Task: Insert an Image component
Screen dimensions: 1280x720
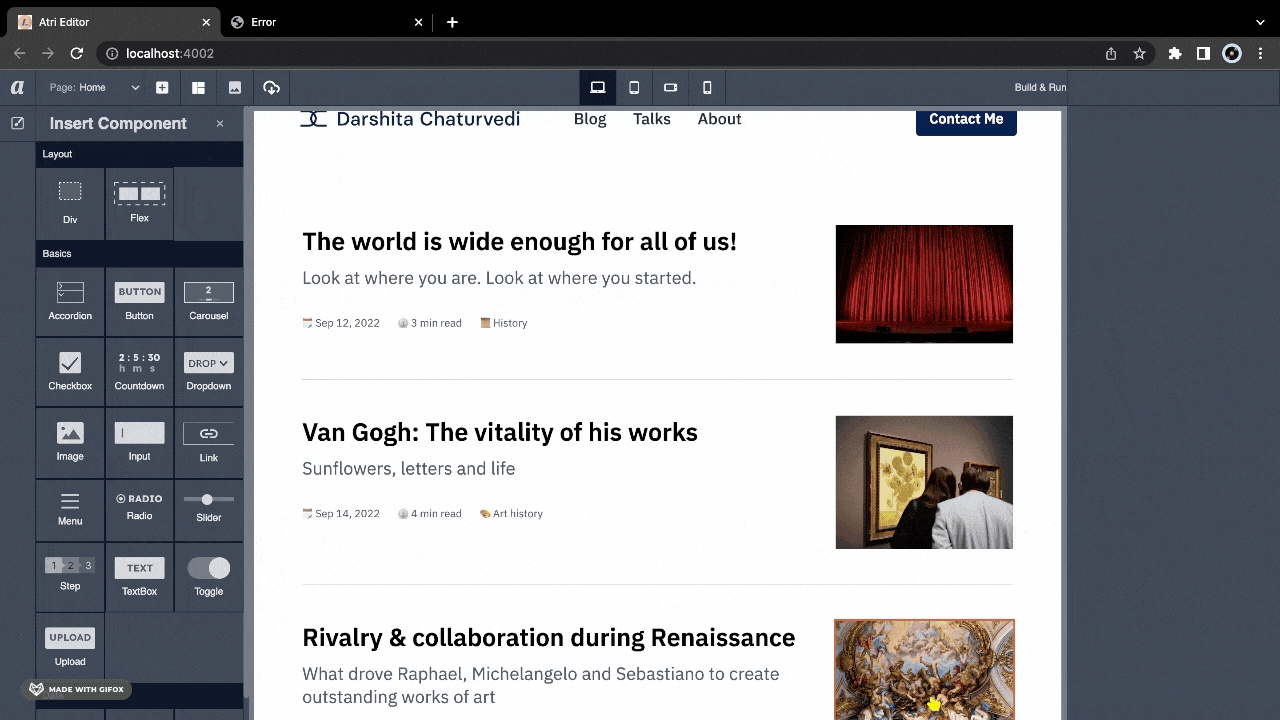Action: pos(70,442)
